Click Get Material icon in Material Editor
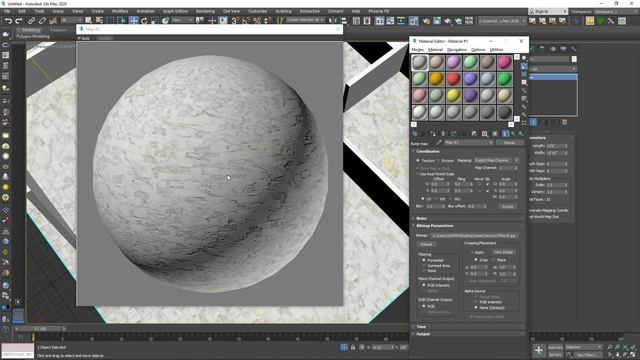This screenshot has height=360, width=640. click(415, 133)
